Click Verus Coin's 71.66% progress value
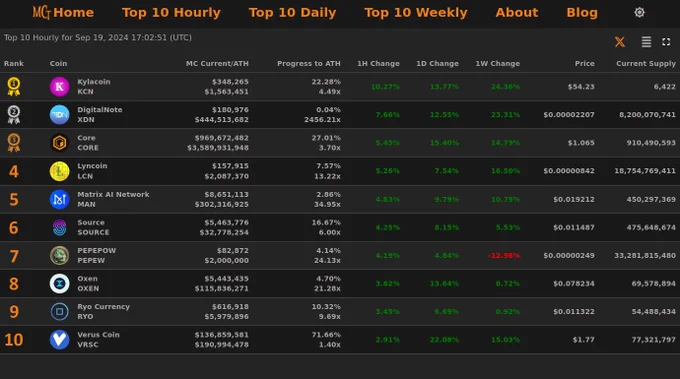Screen dimensions: 680x379 [326, 335]
